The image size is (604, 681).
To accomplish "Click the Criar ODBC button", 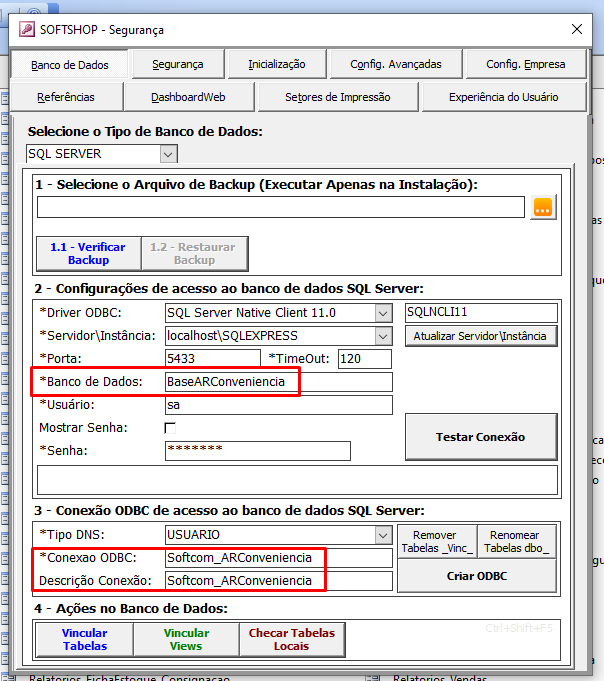I will pos(477,576).
